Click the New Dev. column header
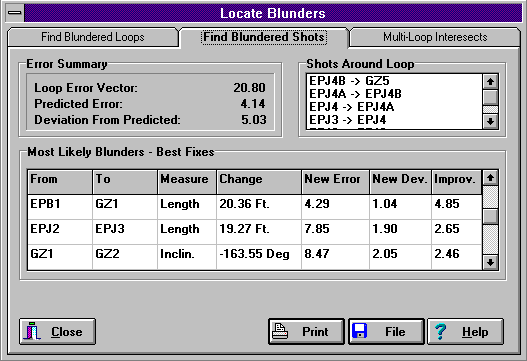The width and height of the screenshot is (527, 361). pos(400,182)
